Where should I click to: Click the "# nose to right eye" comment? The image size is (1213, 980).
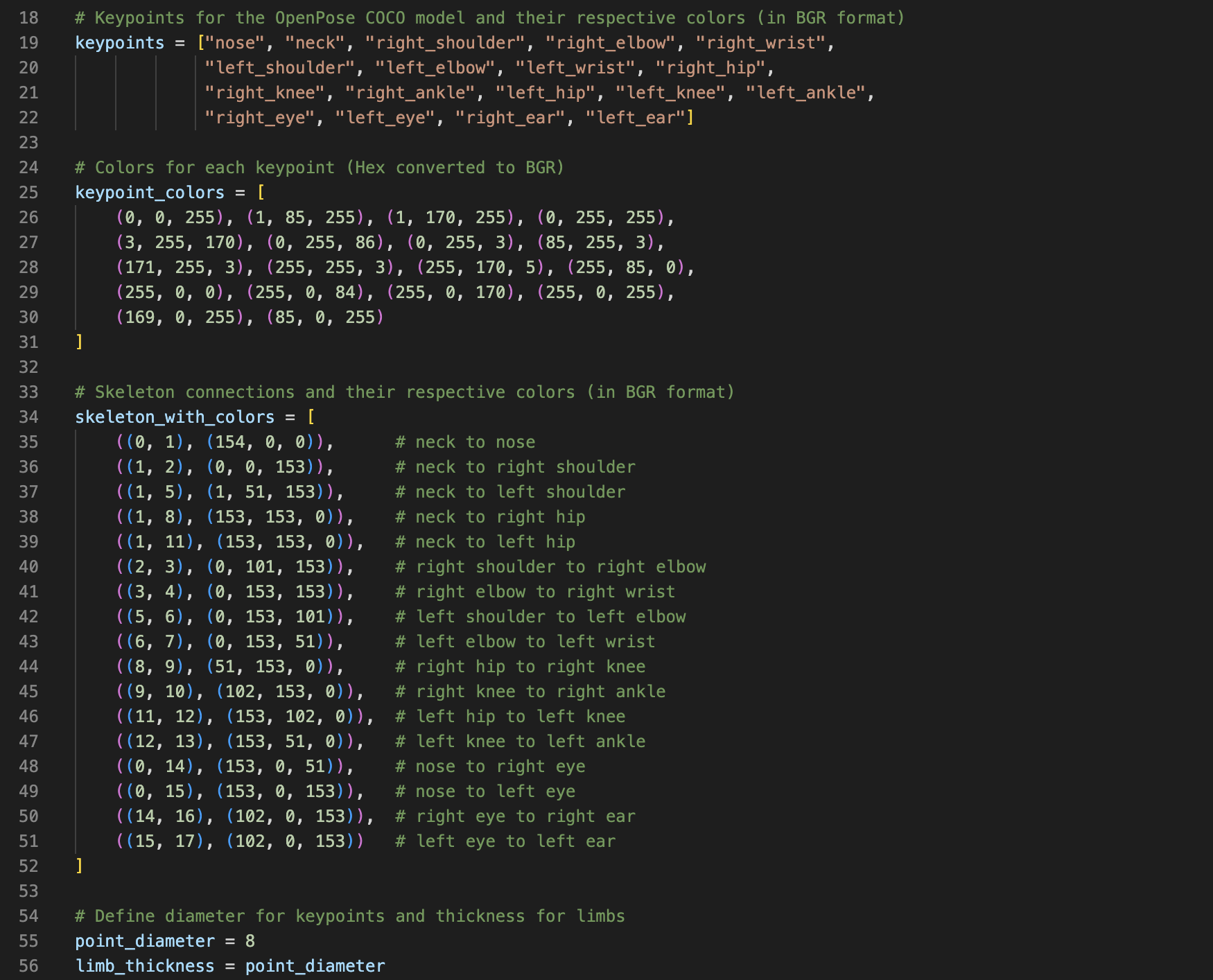(x=490, y=767)
